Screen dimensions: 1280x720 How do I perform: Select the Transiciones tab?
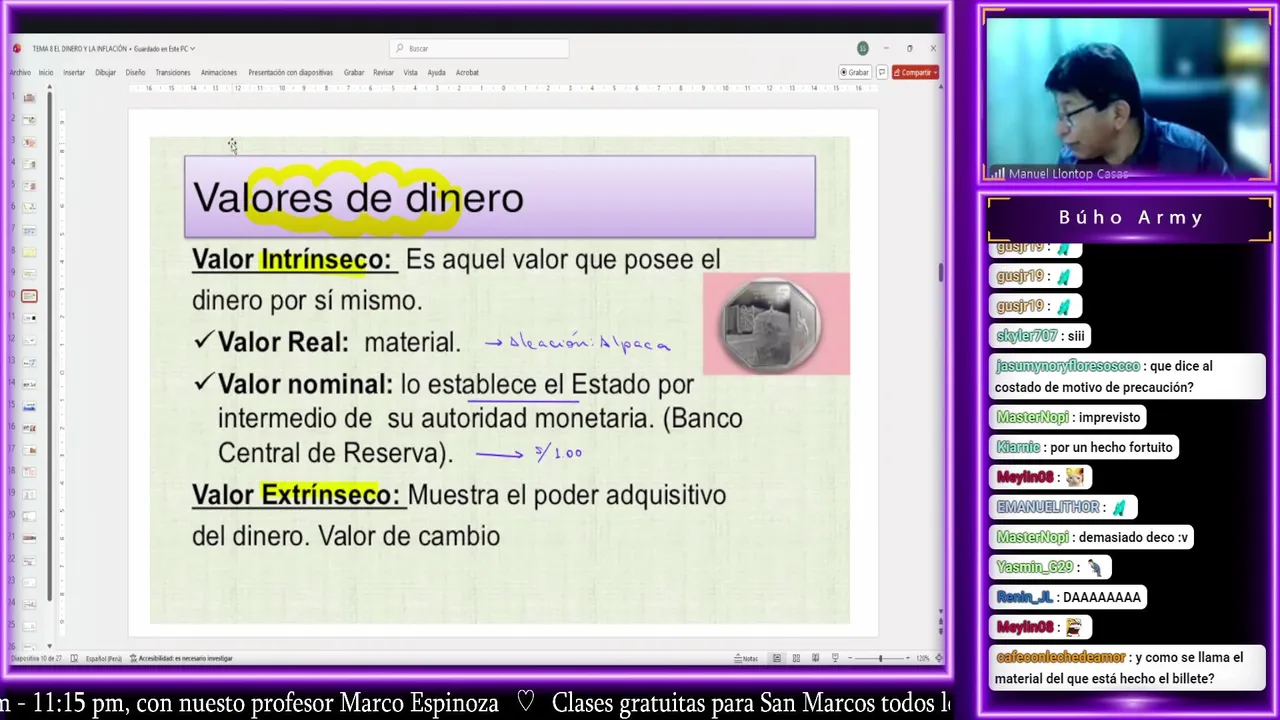coord(173,72)
